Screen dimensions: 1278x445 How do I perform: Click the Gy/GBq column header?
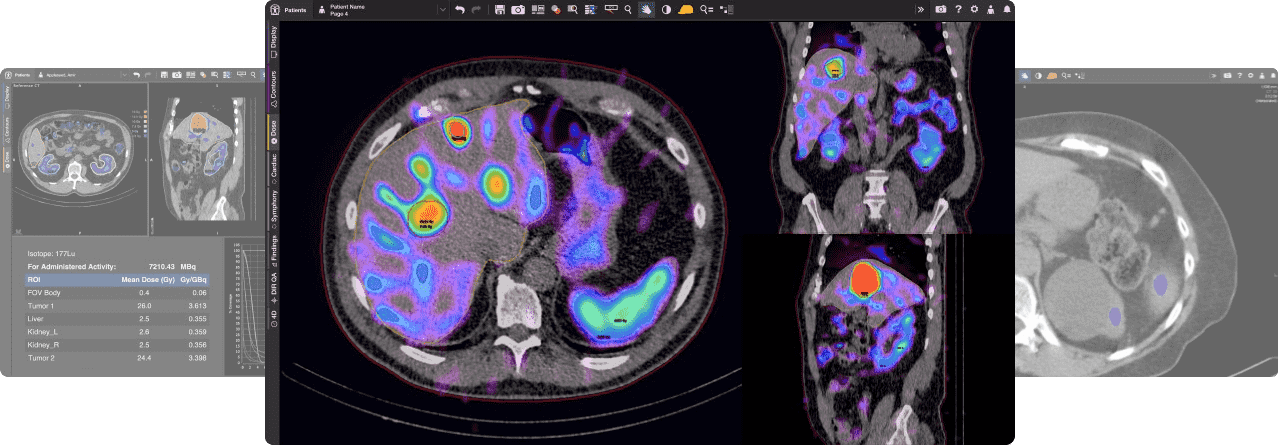pos(193,280)
